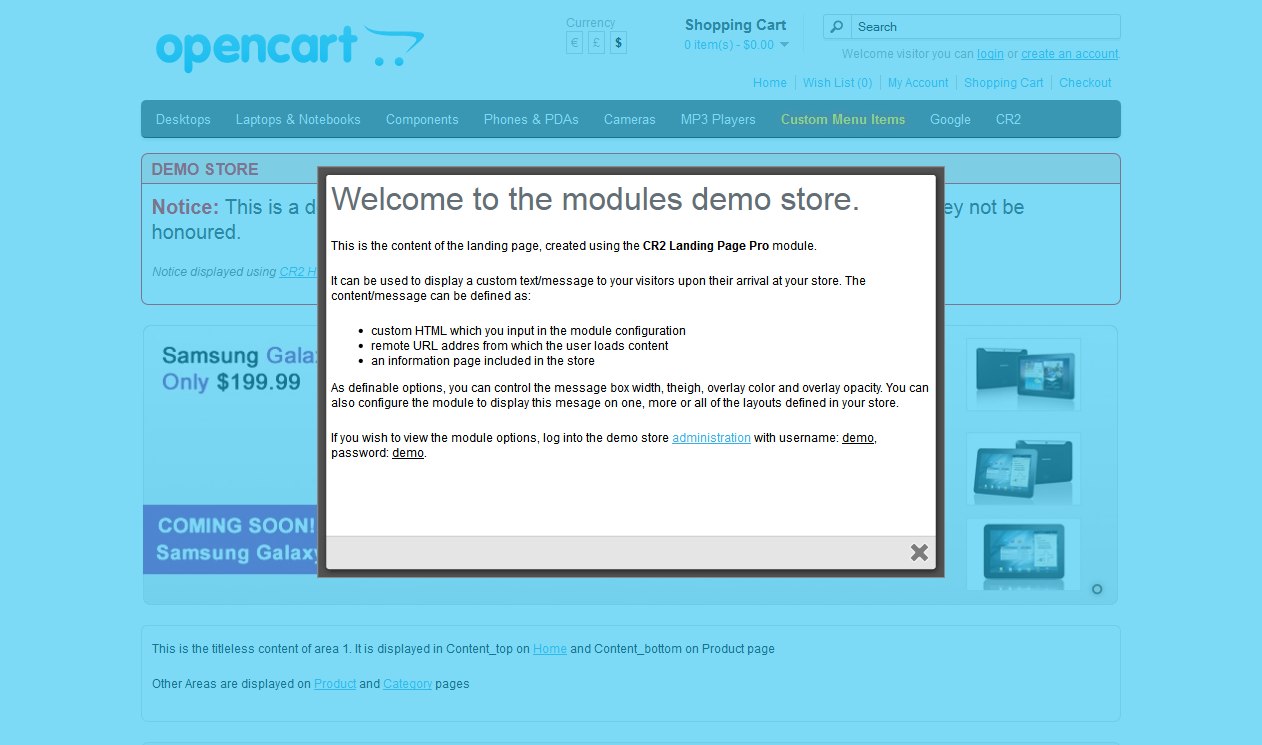This screenshot has width=1262, height=745.
Task: Select the Euro currency
Action: coord(574,43)
